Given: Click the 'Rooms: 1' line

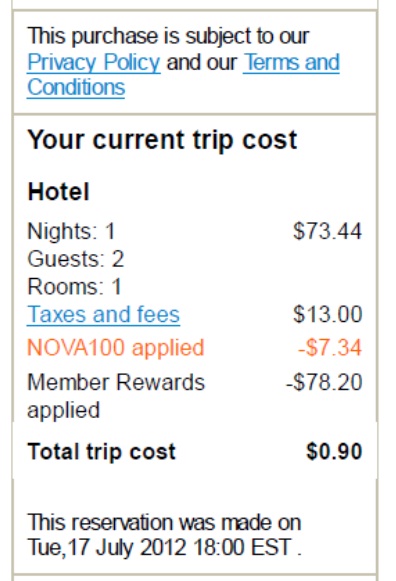Looking at the screenshot, I should tap(74, 287).
